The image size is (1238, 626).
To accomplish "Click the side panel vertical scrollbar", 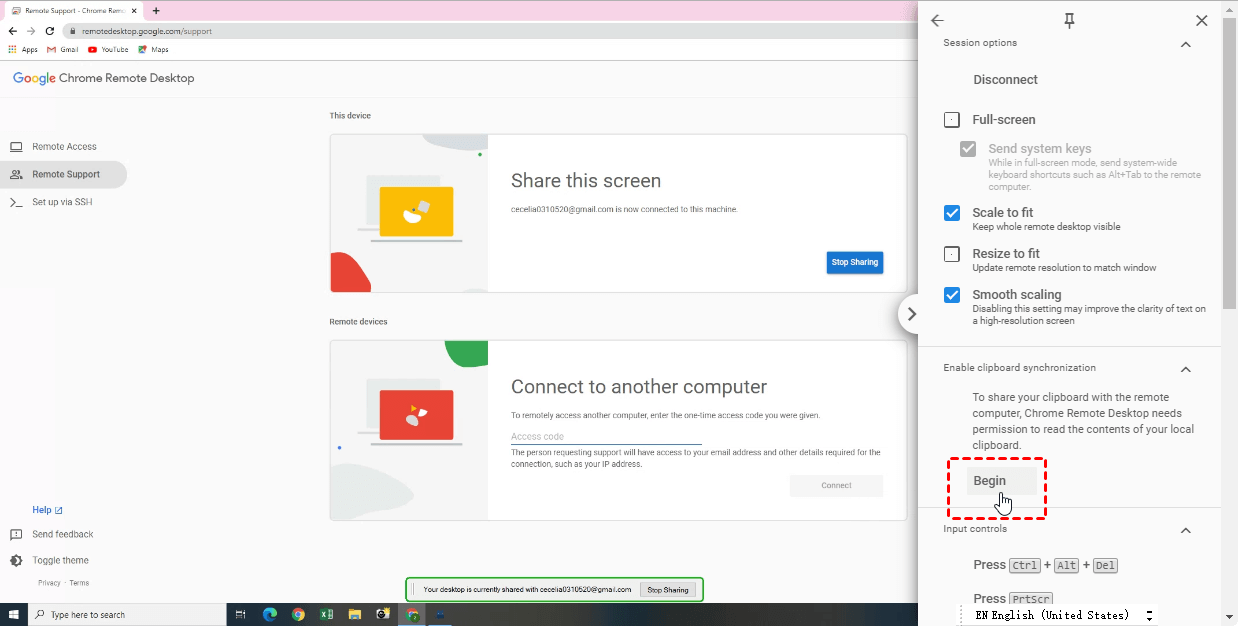I will (1230, 165).
